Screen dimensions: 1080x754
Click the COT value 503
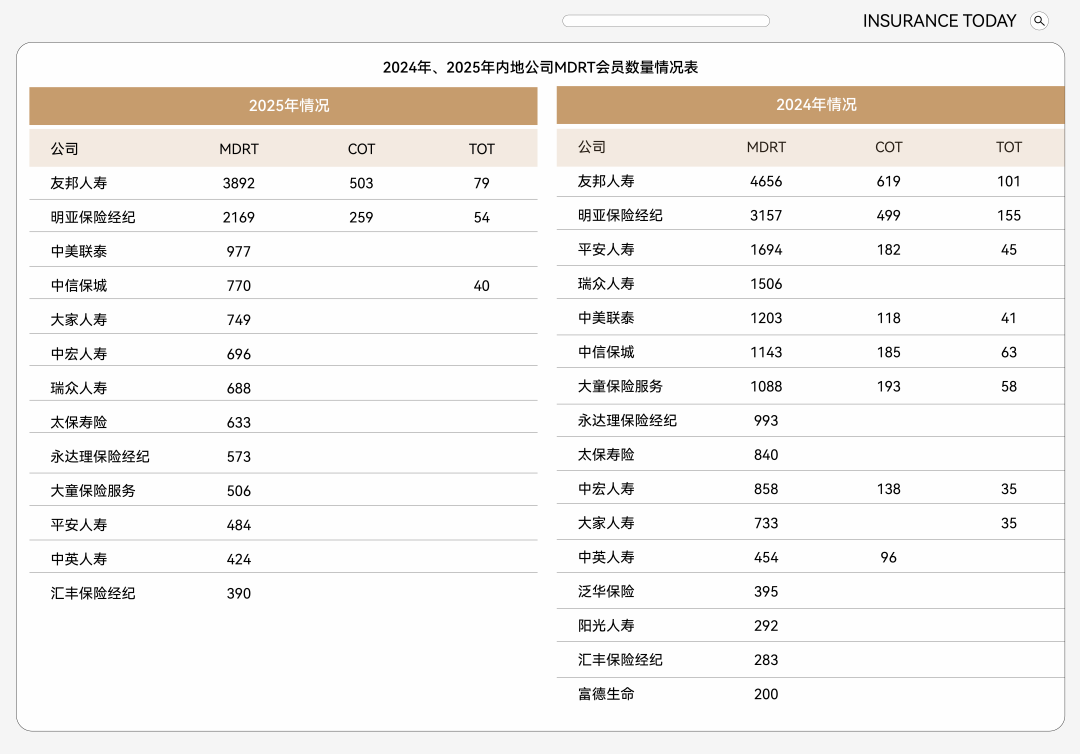361,183
